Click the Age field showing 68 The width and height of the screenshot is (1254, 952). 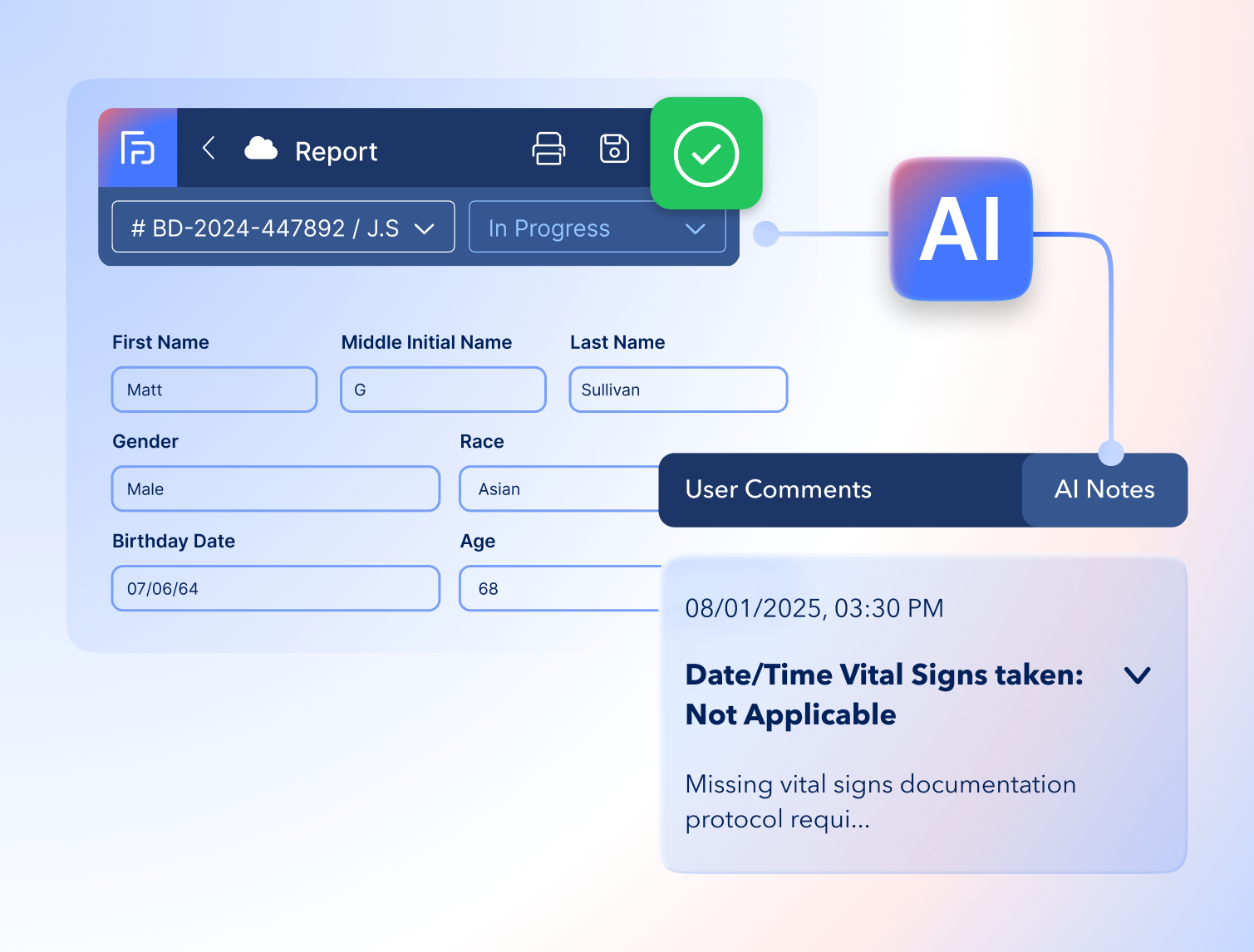pyautogui.click(x=559, y=588)
